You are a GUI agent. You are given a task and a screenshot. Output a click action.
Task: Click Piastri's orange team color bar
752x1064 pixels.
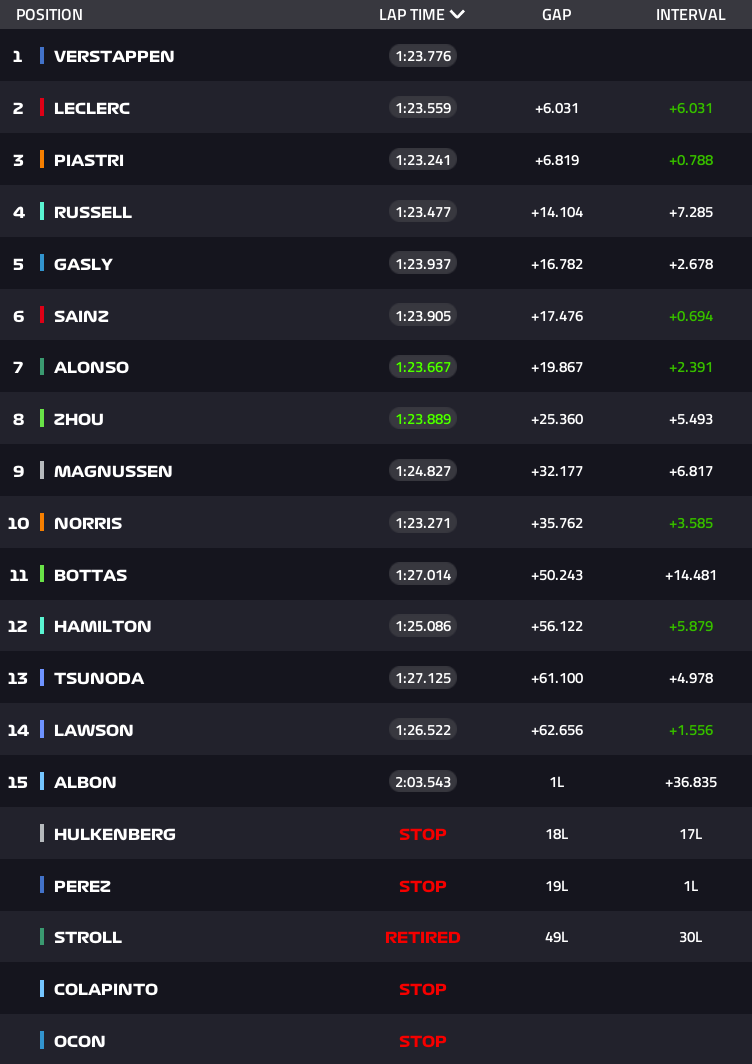pos(42,159)
